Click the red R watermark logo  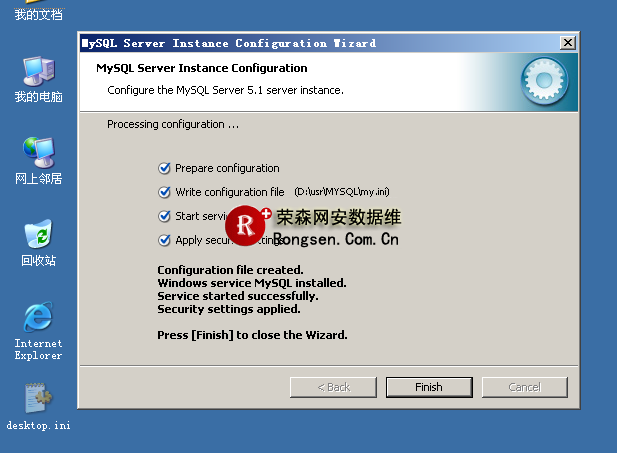pyautogui.click(x=246, y=225)
